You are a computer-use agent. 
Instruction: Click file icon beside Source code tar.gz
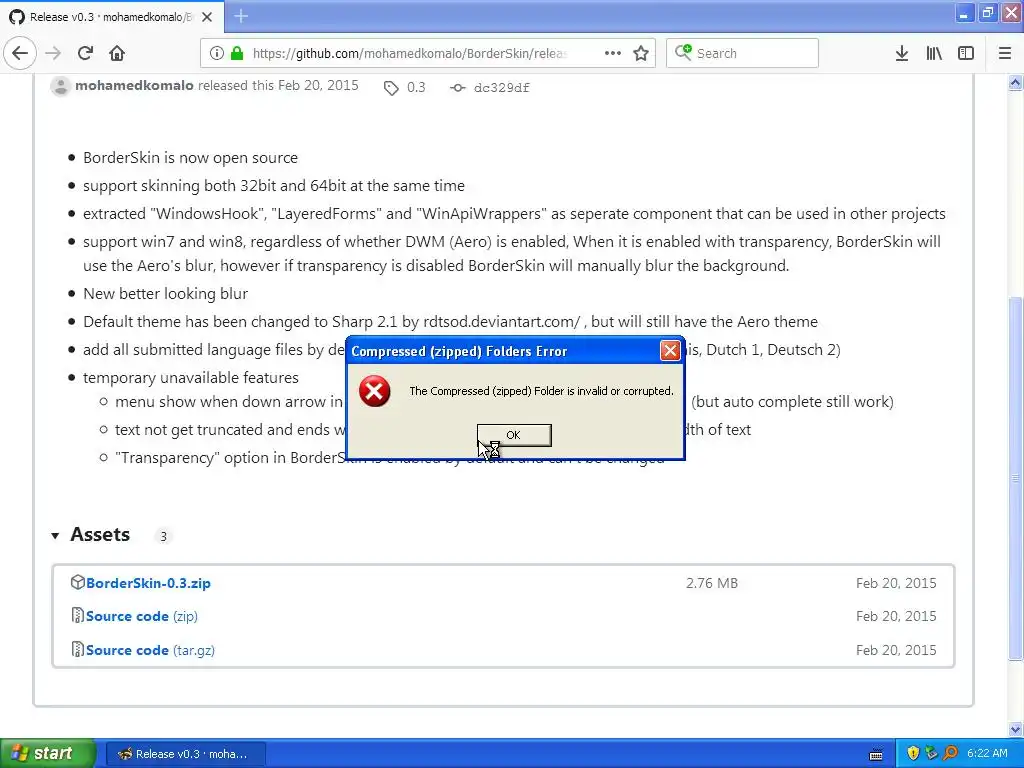click(x=78, y=649)
